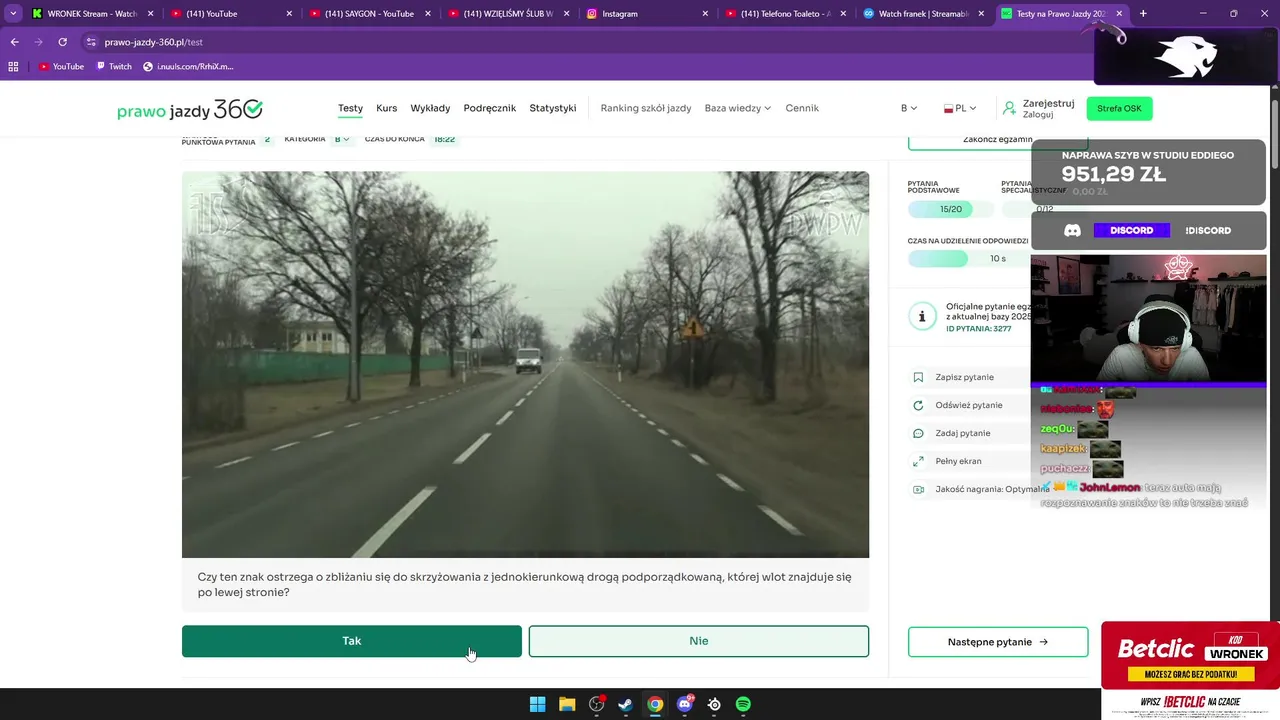Viewport: 1280px width, 720px height.
Task: Click the info icon beside Oficjalne pytanie
Action: point(921,316)
